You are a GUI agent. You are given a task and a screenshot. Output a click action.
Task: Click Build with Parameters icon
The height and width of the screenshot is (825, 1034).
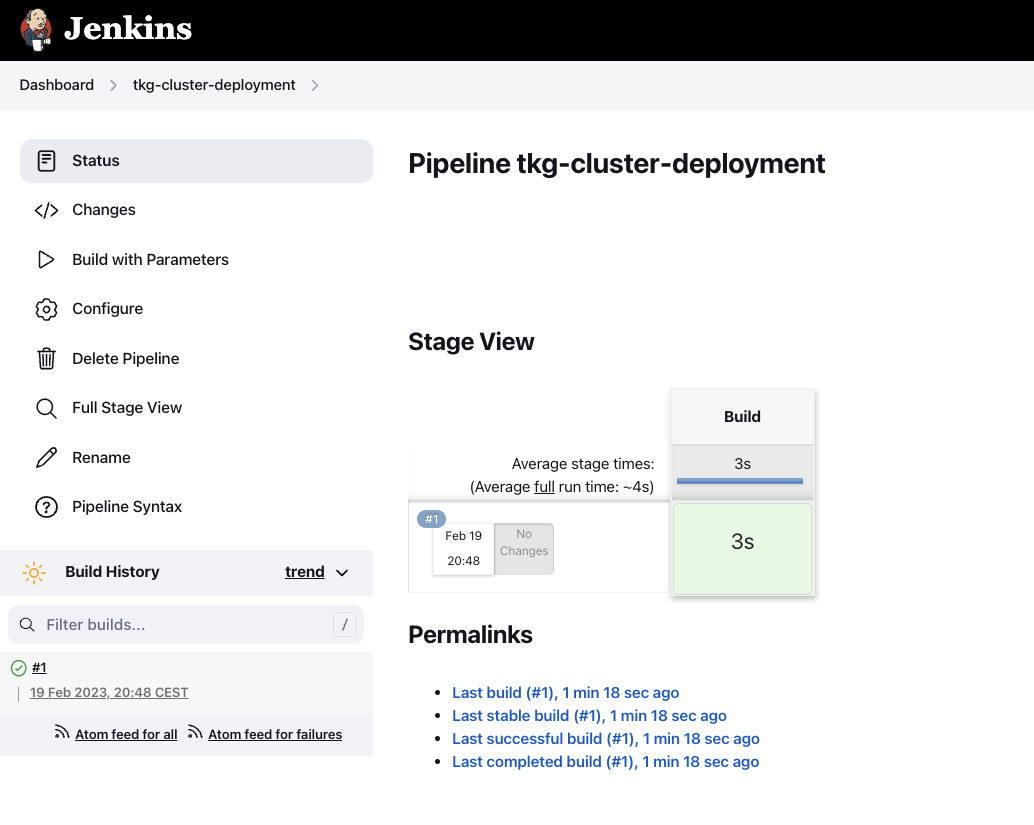click(x=46, y=259)
